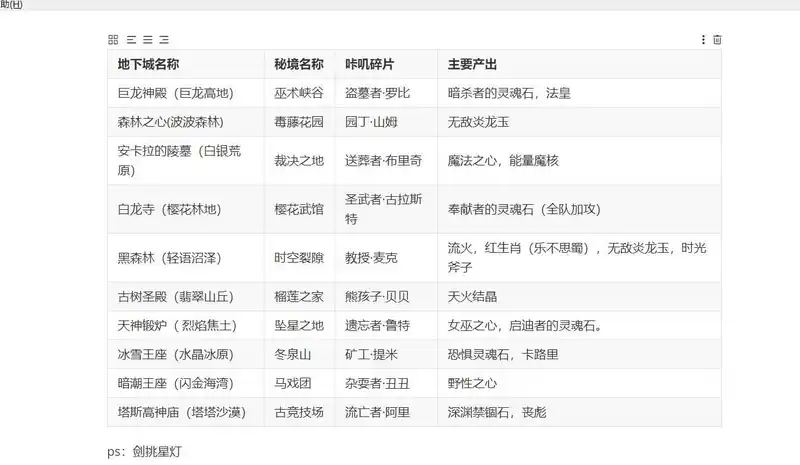
Task: Click the 裁决之地 cell
Action: [x=299, y=160]
